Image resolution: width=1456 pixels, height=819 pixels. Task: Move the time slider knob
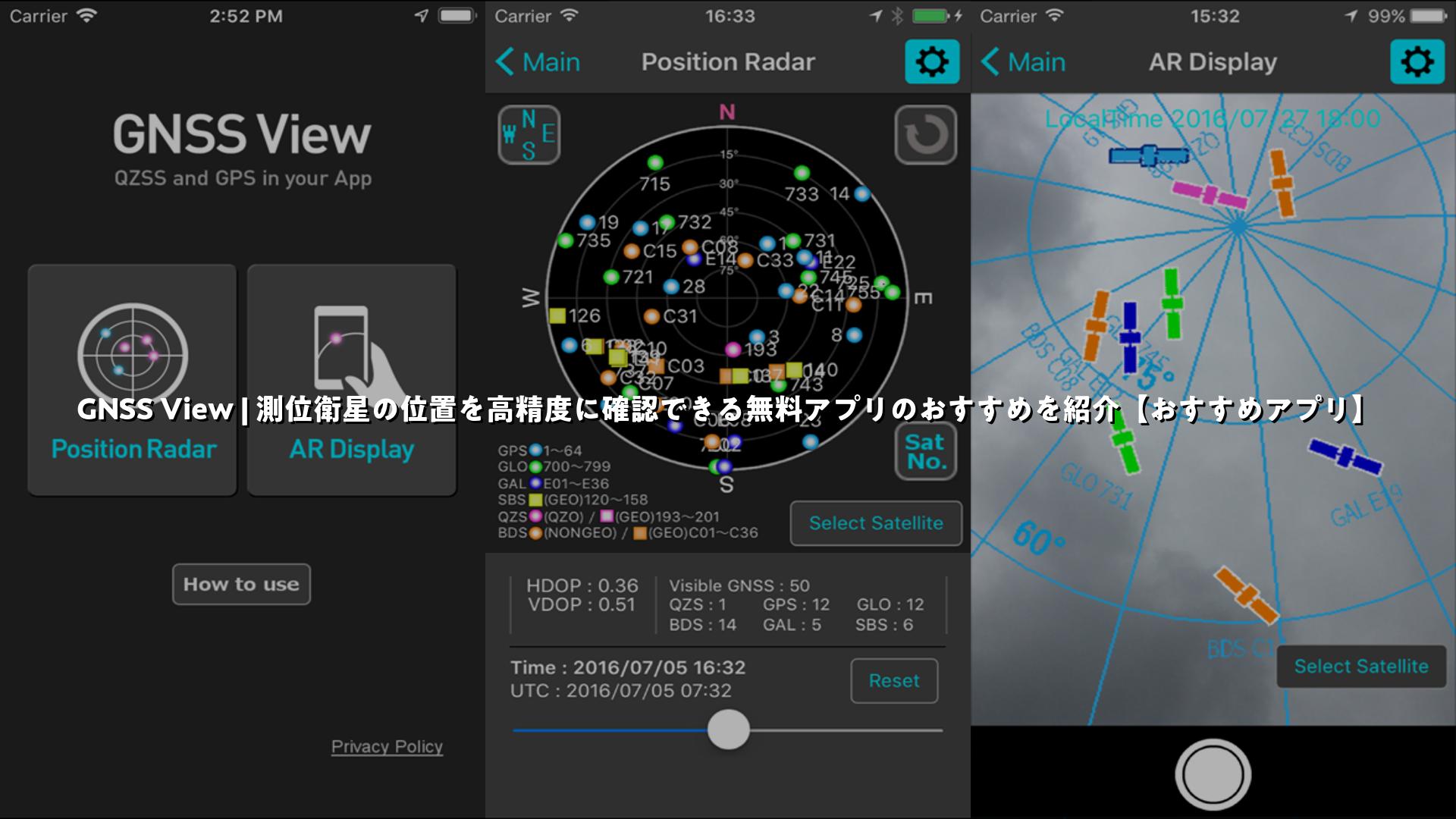pyautogui.click(x=728, y=730)
